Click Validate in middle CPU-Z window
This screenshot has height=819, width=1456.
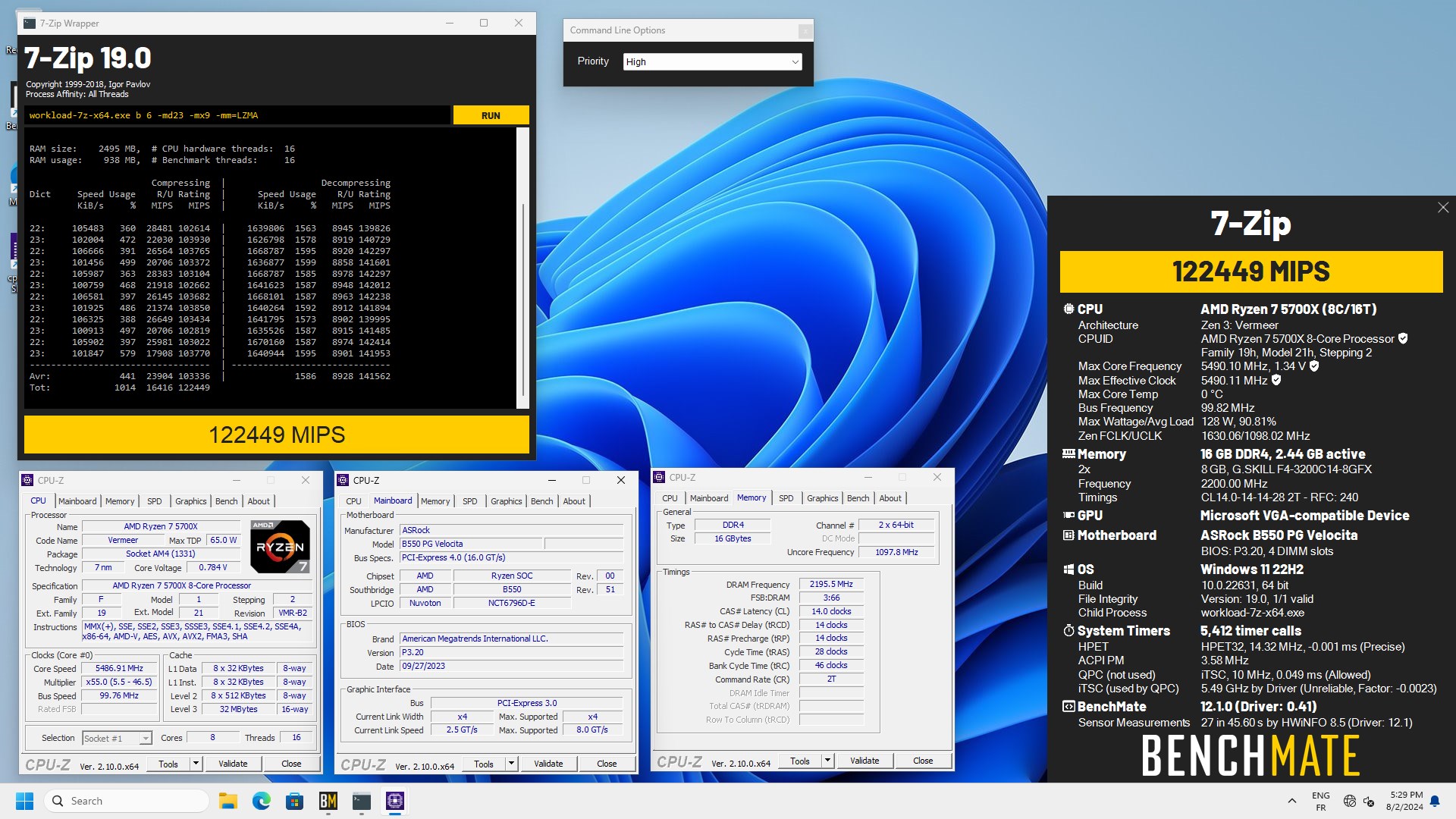point(548,764)
